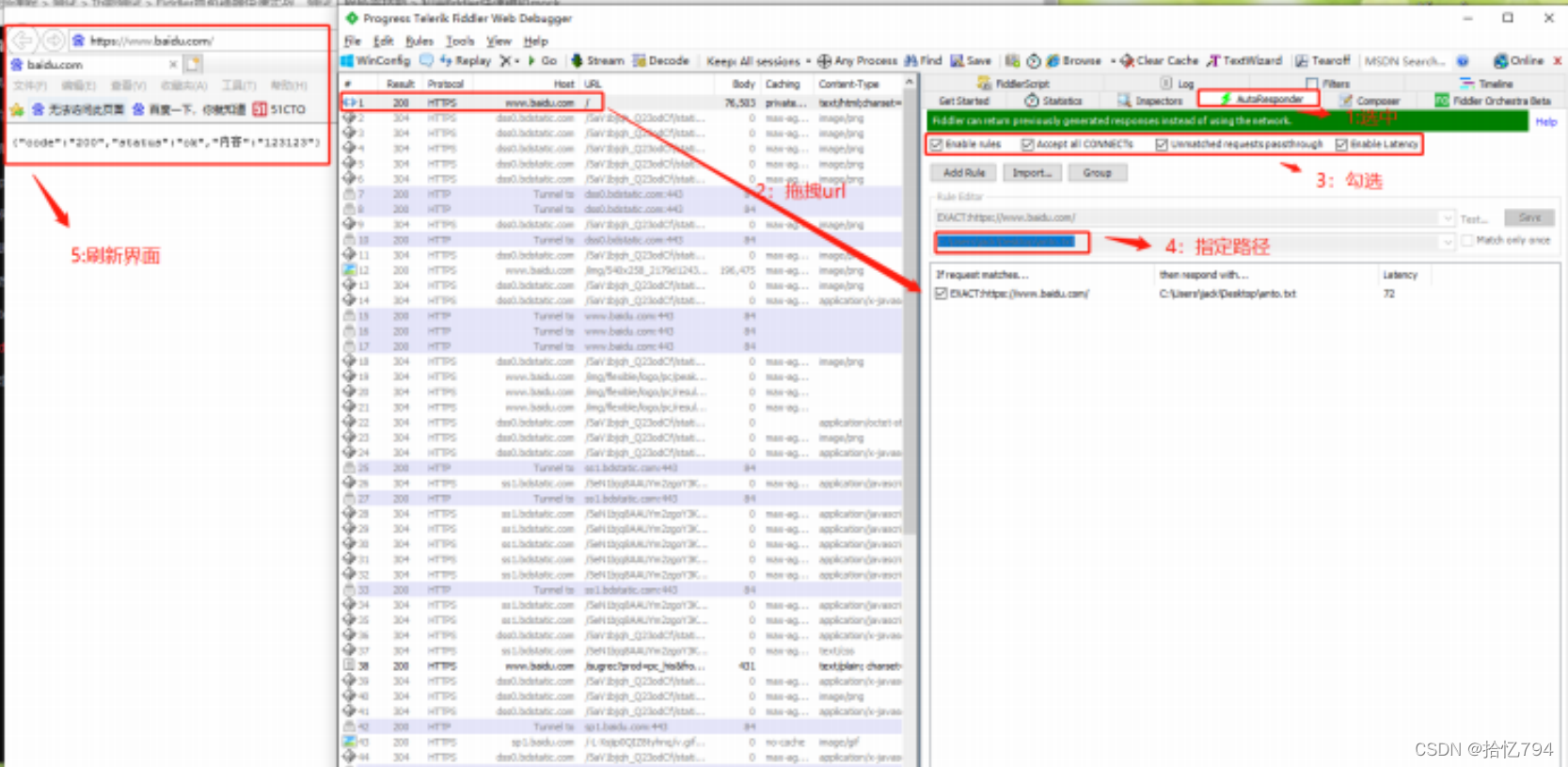Switch to the Statistics tab
The image size is (1568, 767).
coord(1053,101)
